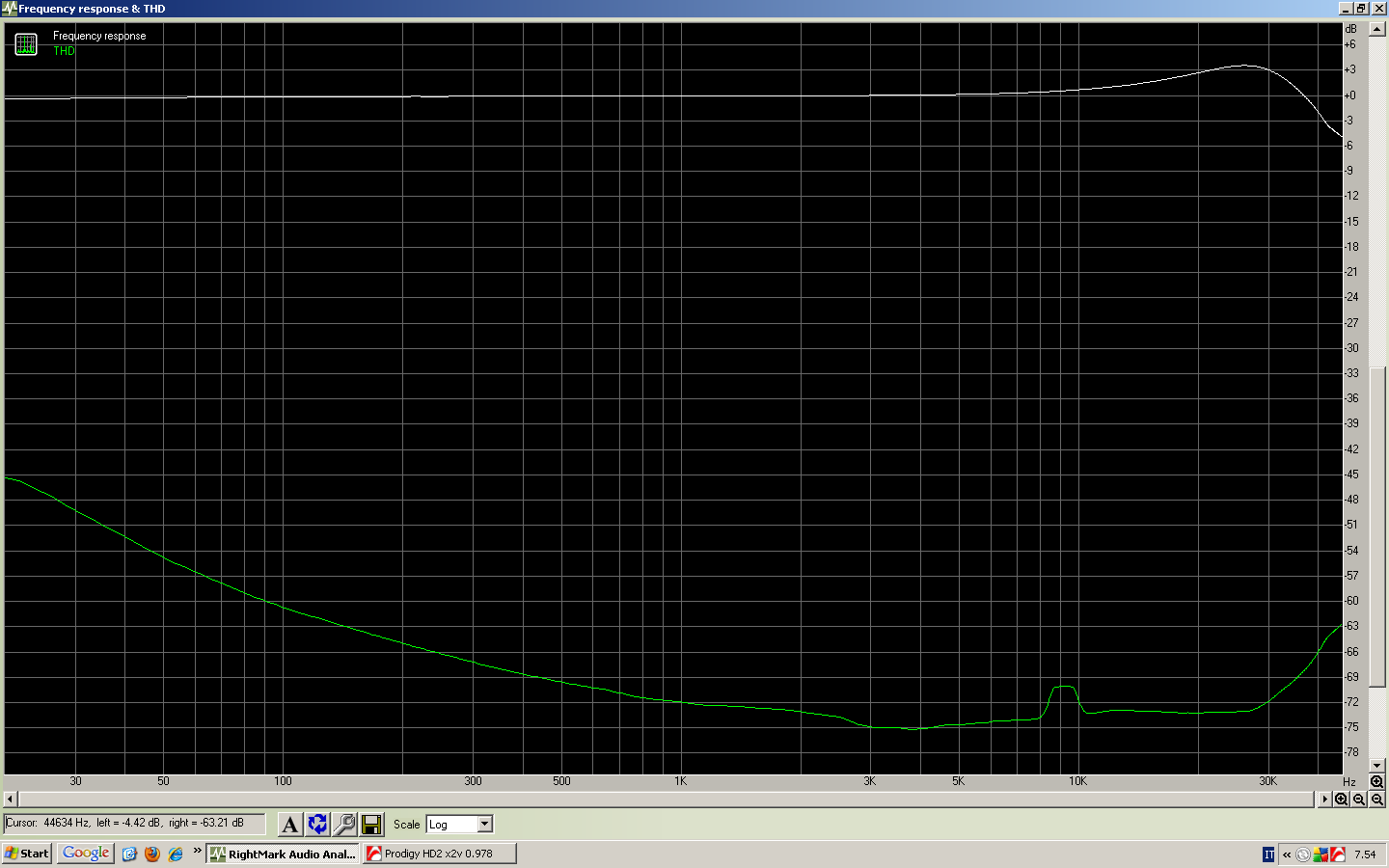This screenshot has width=1389, height=868.
Task: Zoom in vertically with magnifier beside Hz label
Action: coord(1376,782)
